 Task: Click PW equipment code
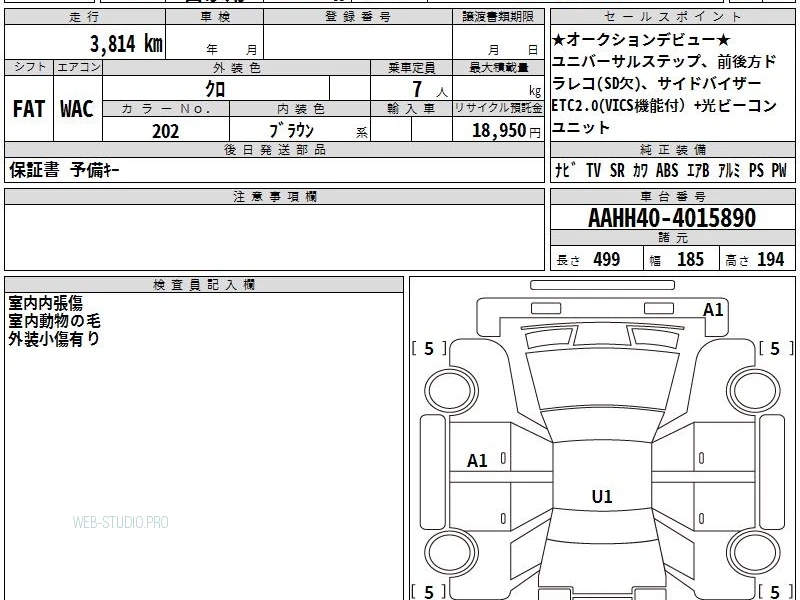pyautogui.click(x=779, y=170)
